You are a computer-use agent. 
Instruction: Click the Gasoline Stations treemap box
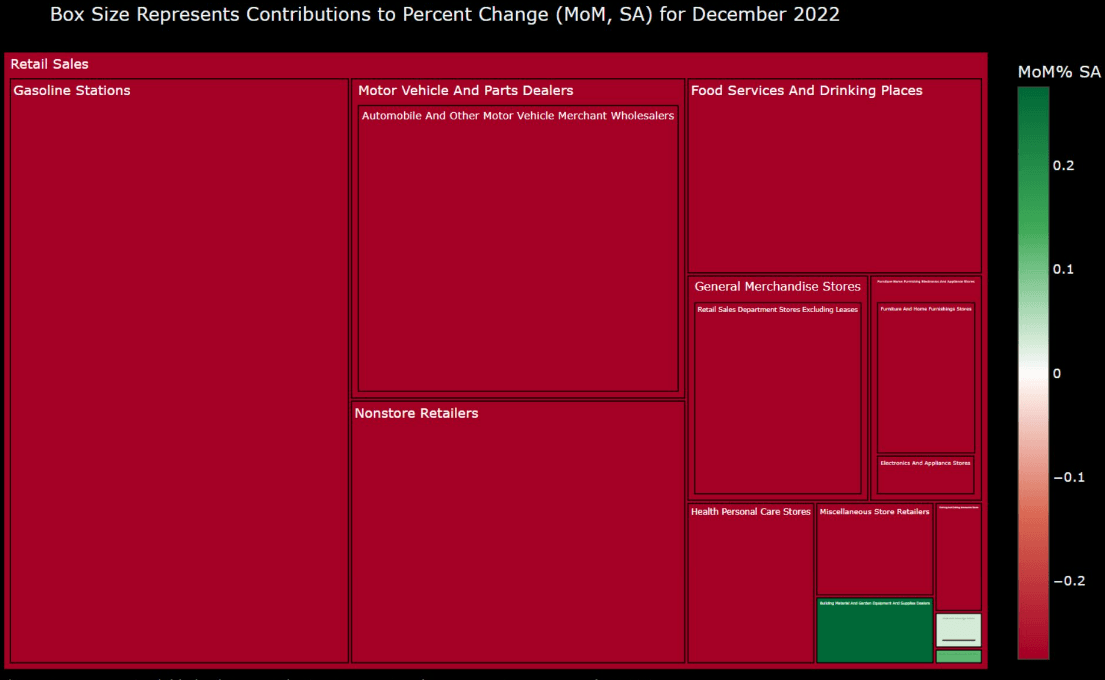[179, 371]
